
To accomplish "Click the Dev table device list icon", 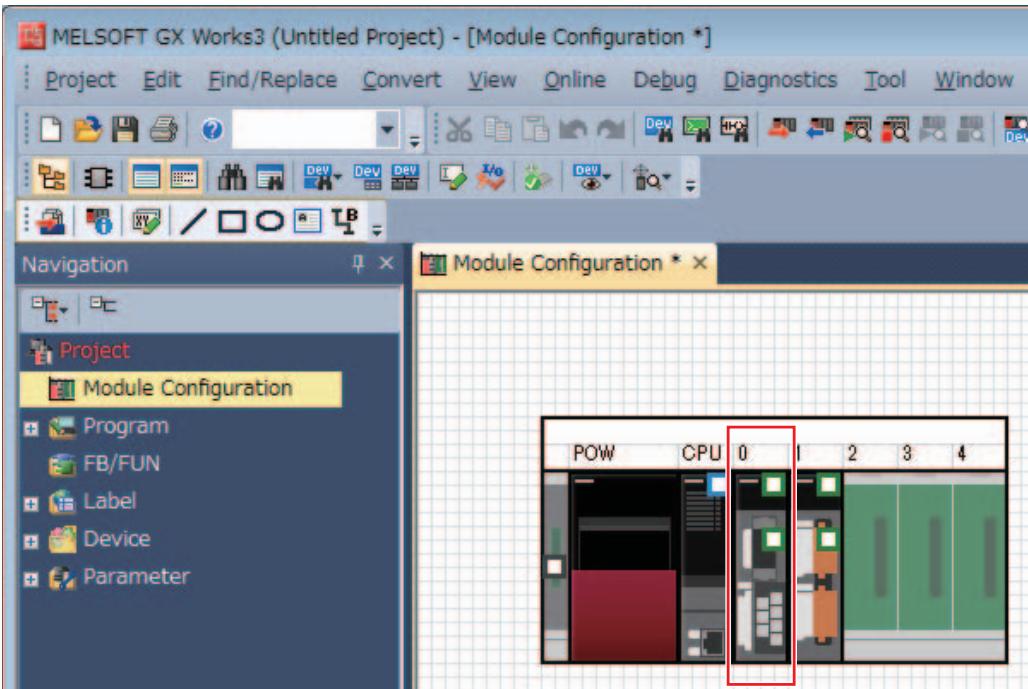I will point(367,177).
